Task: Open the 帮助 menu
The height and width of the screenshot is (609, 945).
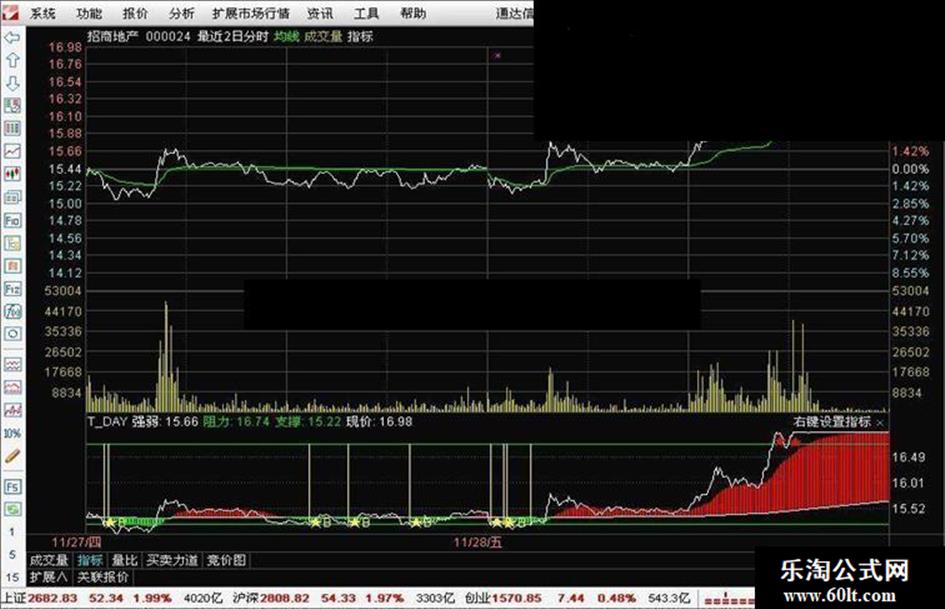Action: (x=413, y=13)
